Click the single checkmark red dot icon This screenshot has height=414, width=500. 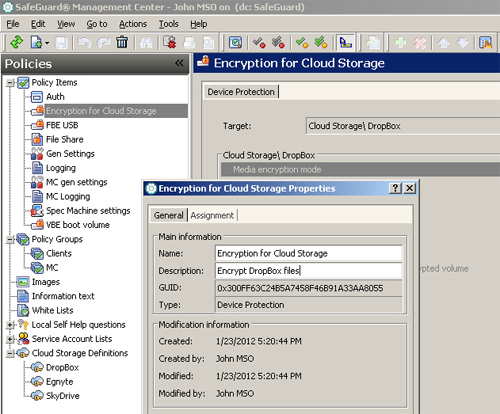coord(259,43)
